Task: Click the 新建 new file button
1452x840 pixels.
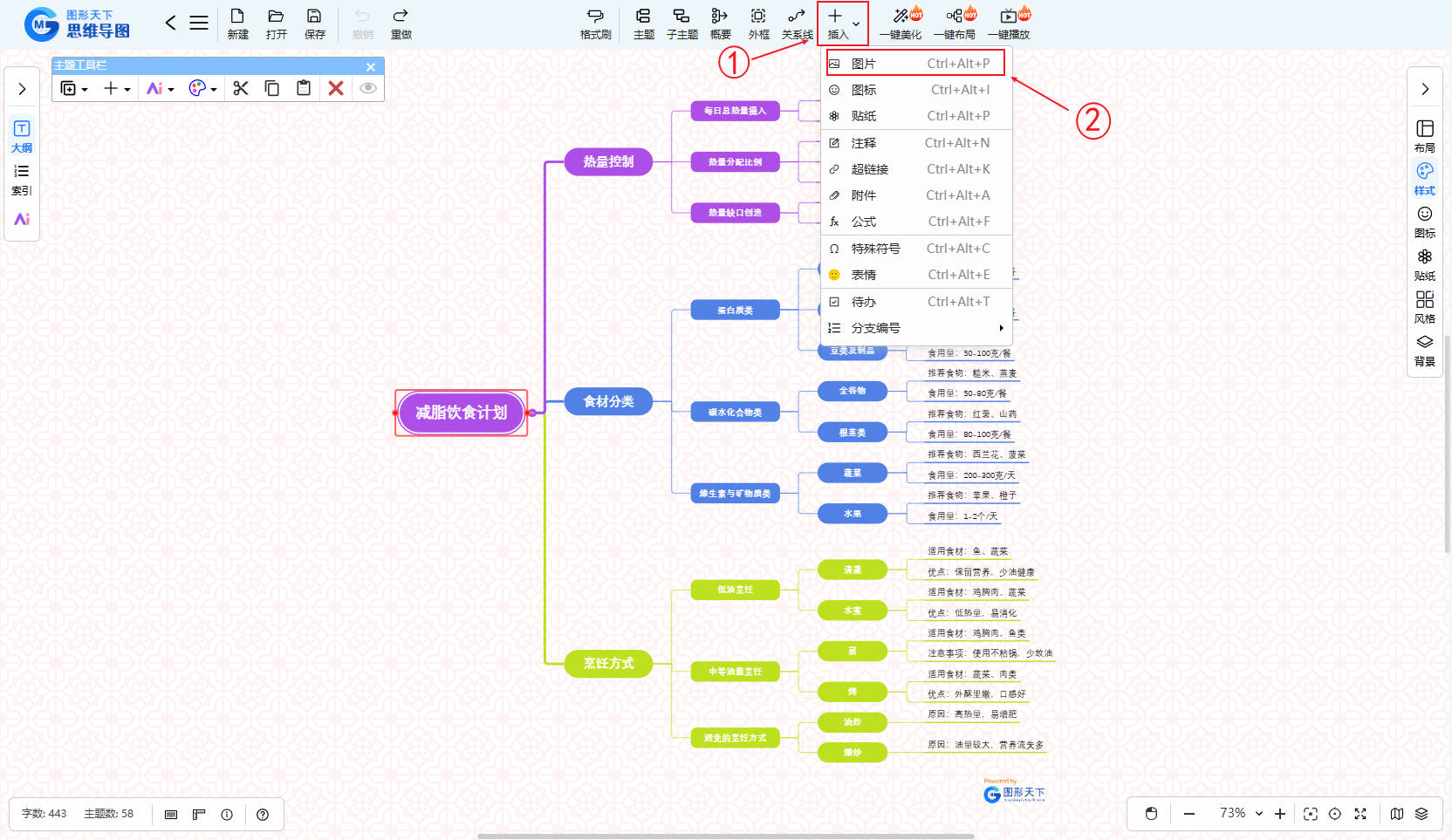Action: point(237,24)
